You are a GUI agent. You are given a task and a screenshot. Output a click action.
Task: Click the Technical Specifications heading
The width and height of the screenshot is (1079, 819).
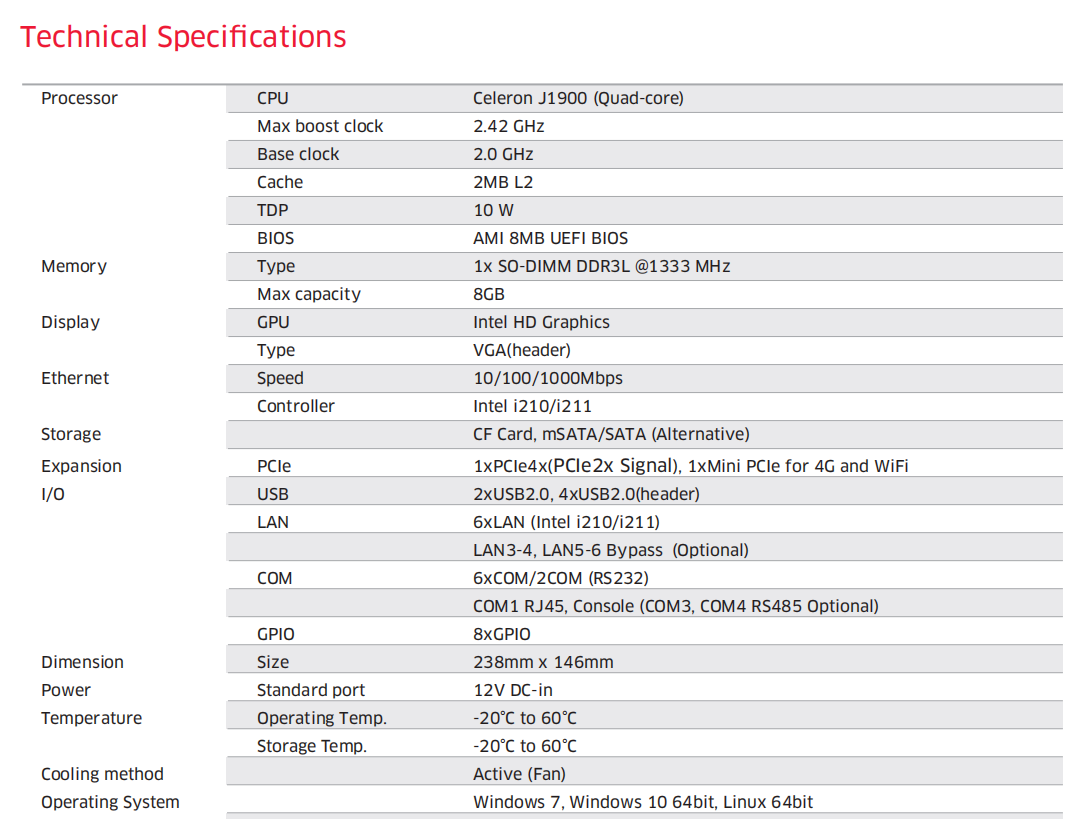(183, 37)
